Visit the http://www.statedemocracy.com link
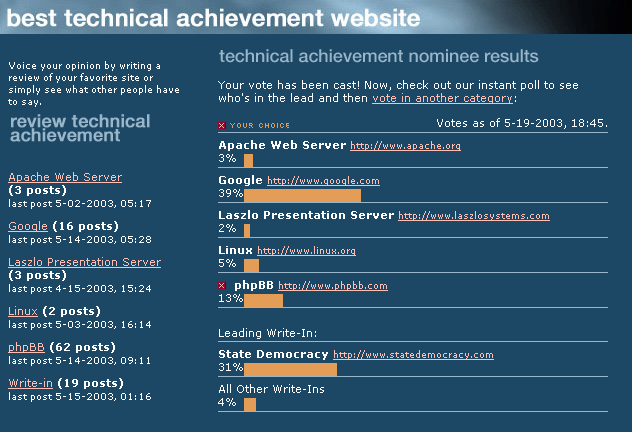 point(413,355)
